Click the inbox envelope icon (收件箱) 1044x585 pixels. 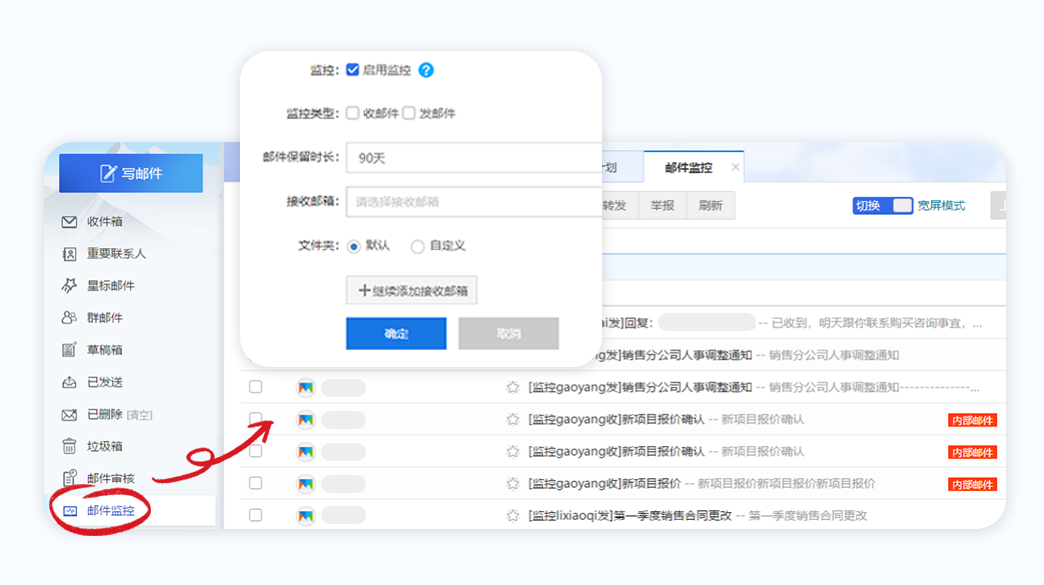[69, 222]
